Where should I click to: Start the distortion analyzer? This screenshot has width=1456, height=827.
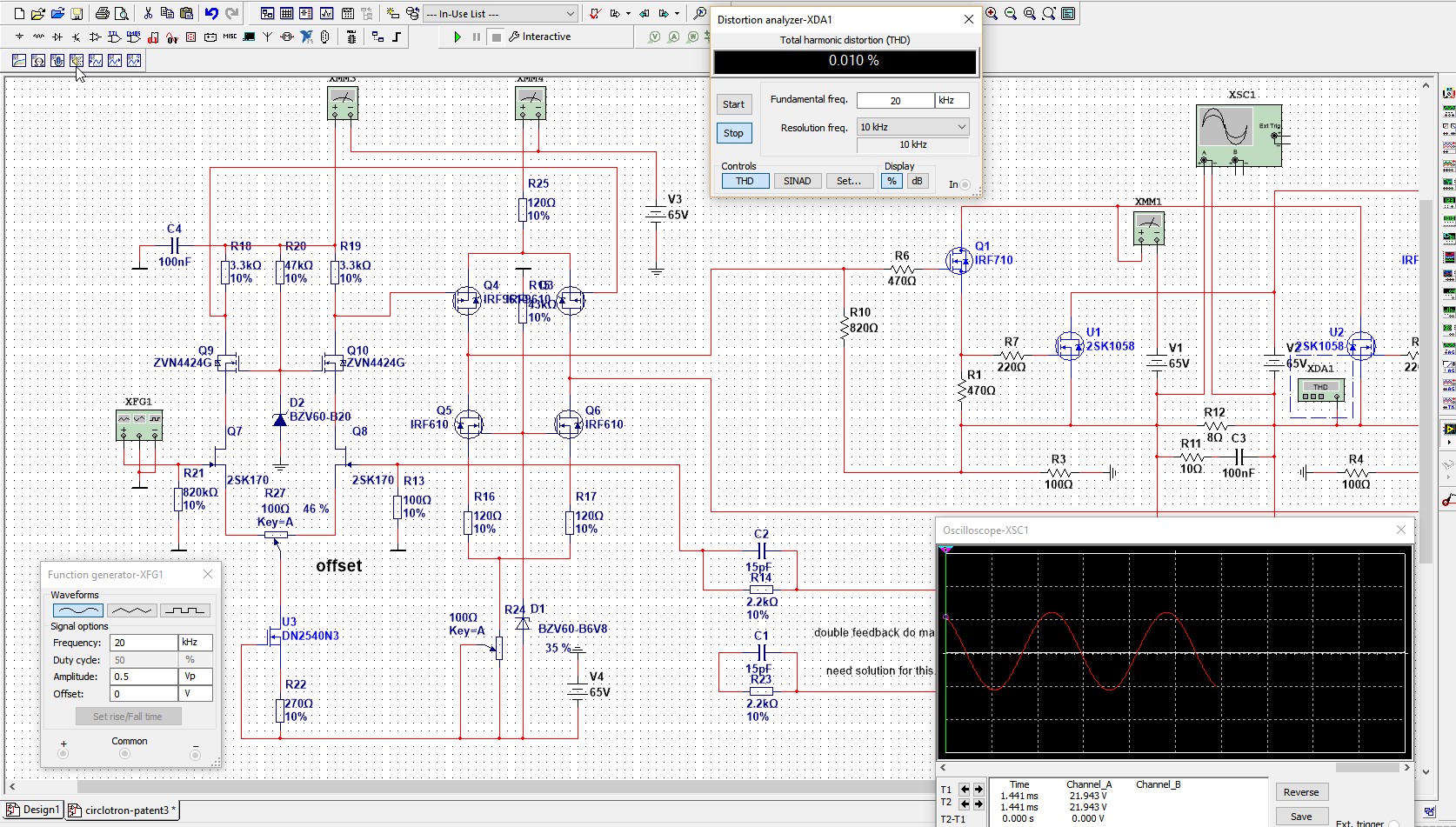(x=733, y=104)
